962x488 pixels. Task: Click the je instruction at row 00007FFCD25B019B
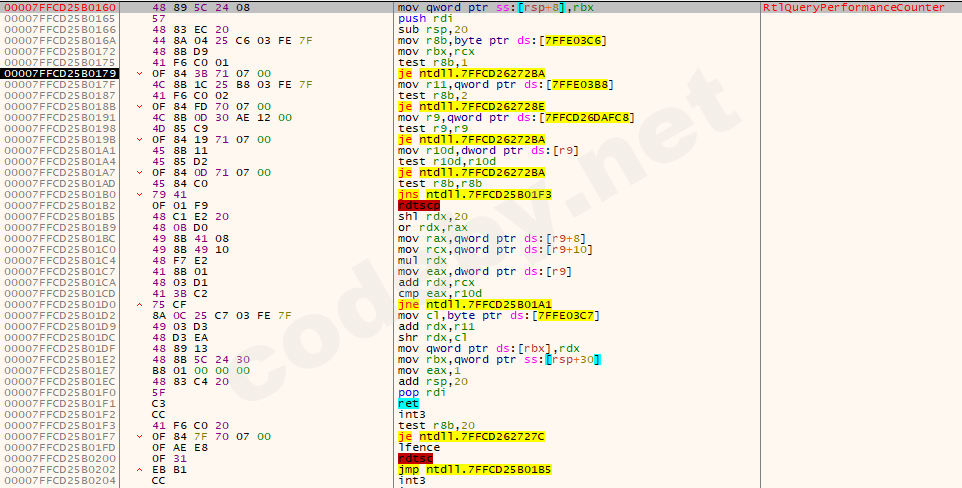tap(471, 140)
